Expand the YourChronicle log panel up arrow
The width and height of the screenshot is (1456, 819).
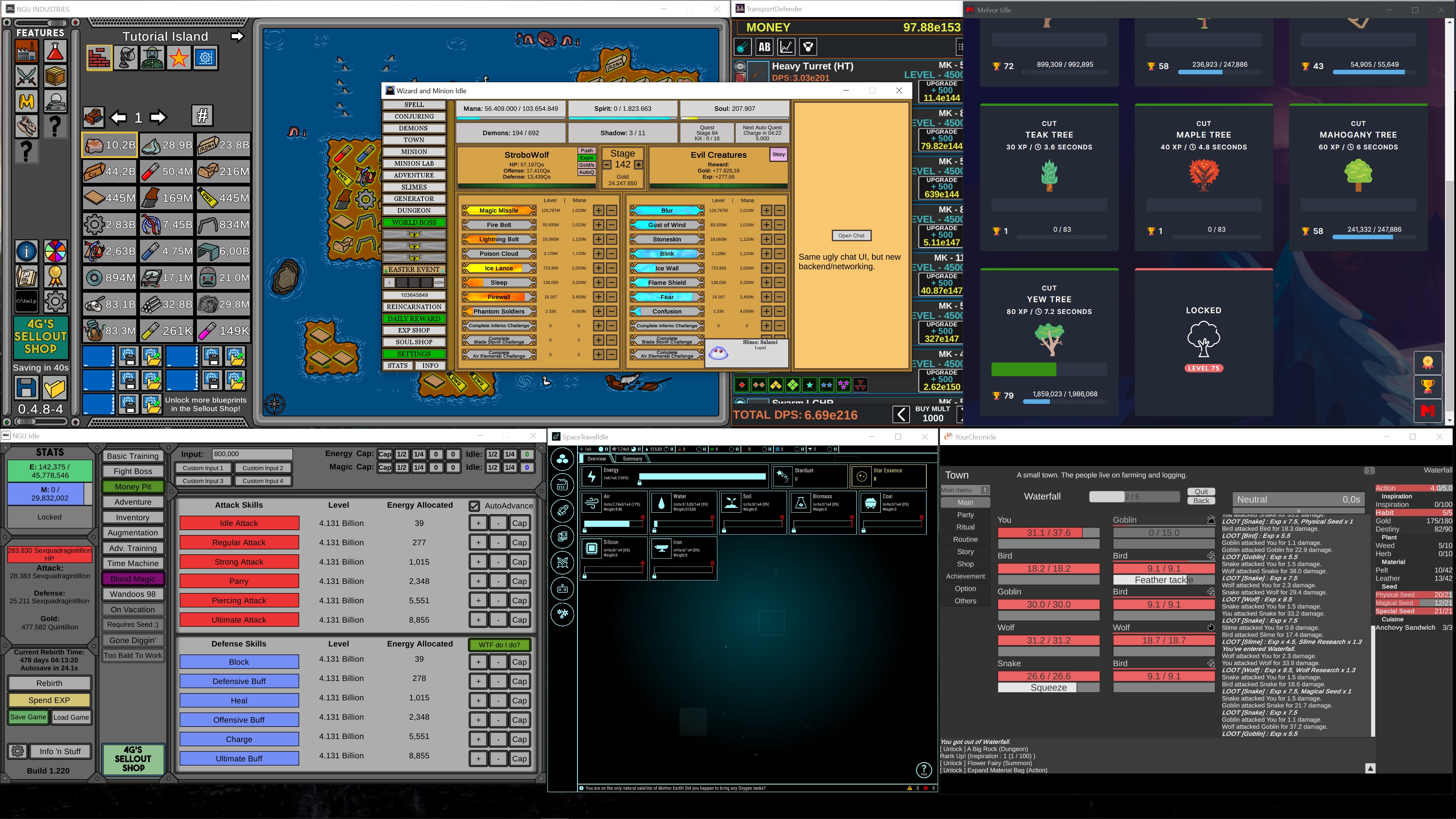(1370, 768)
